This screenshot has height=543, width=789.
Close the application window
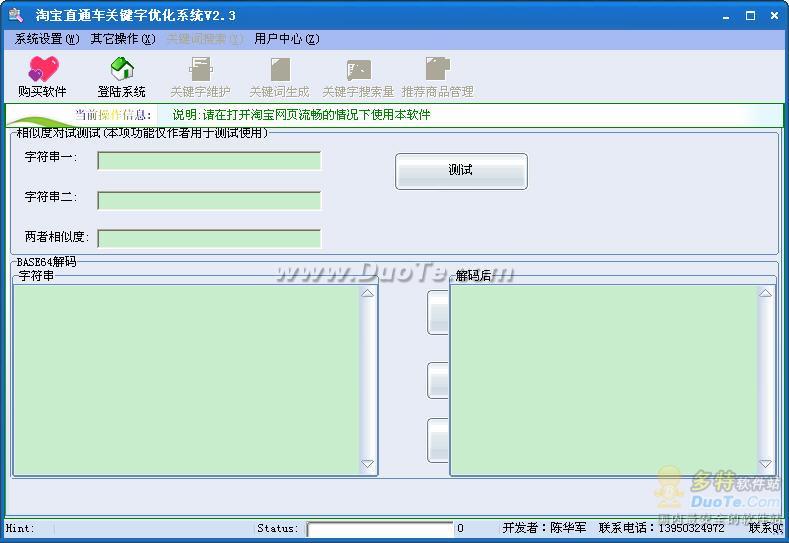[774, 16]
